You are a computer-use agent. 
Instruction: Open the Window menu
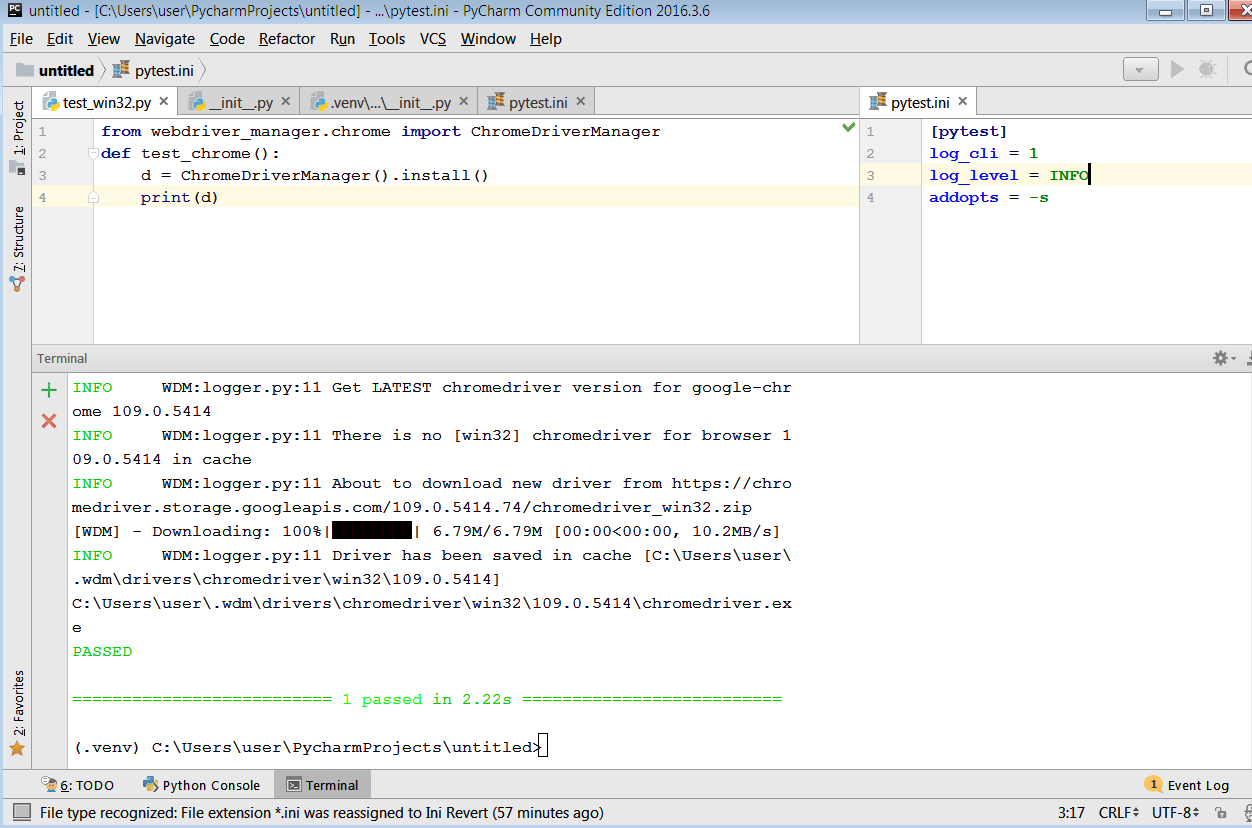(x=488, y=39)
